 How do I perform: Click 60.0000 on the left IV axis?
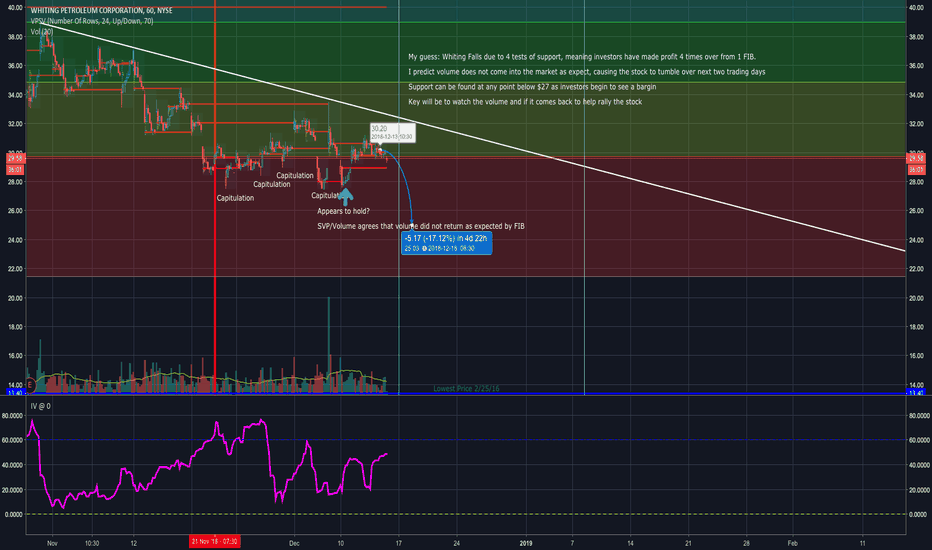pyautogui.click(x=13, y=441)
